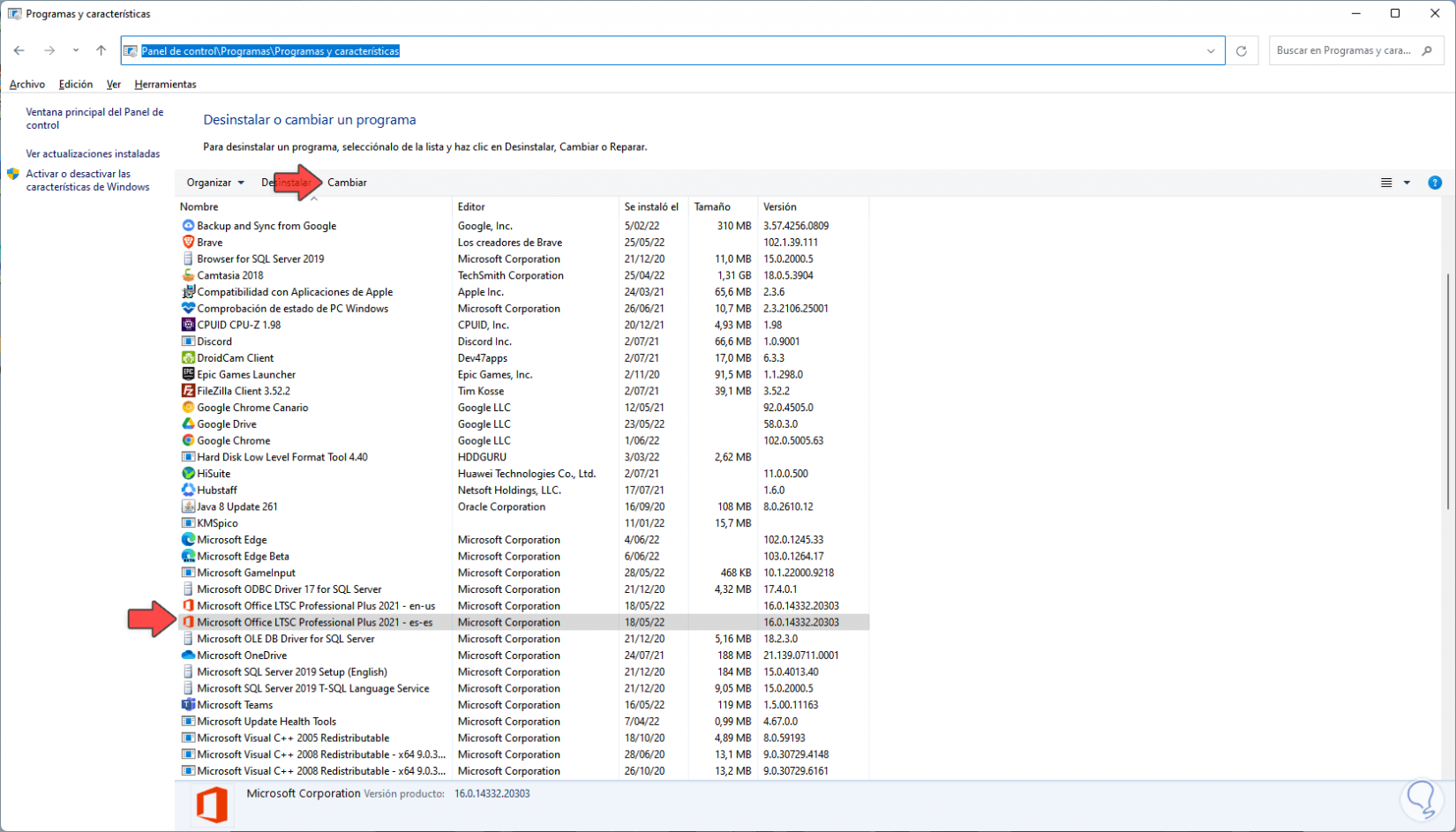Click the Camtasia 2018 icon
Image resolution: width=1456 pixels, height=832 pixels.
188,275
